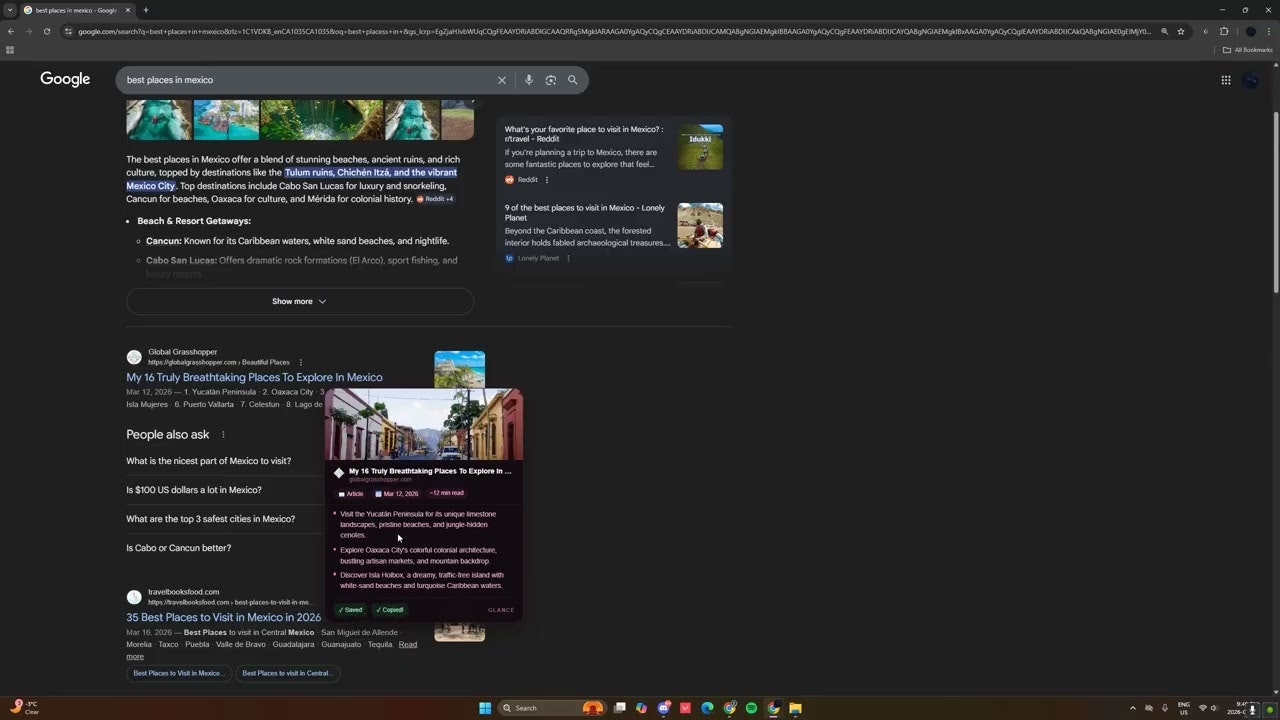Toggle the Copied! chip on the Glance card

point(389,609)
